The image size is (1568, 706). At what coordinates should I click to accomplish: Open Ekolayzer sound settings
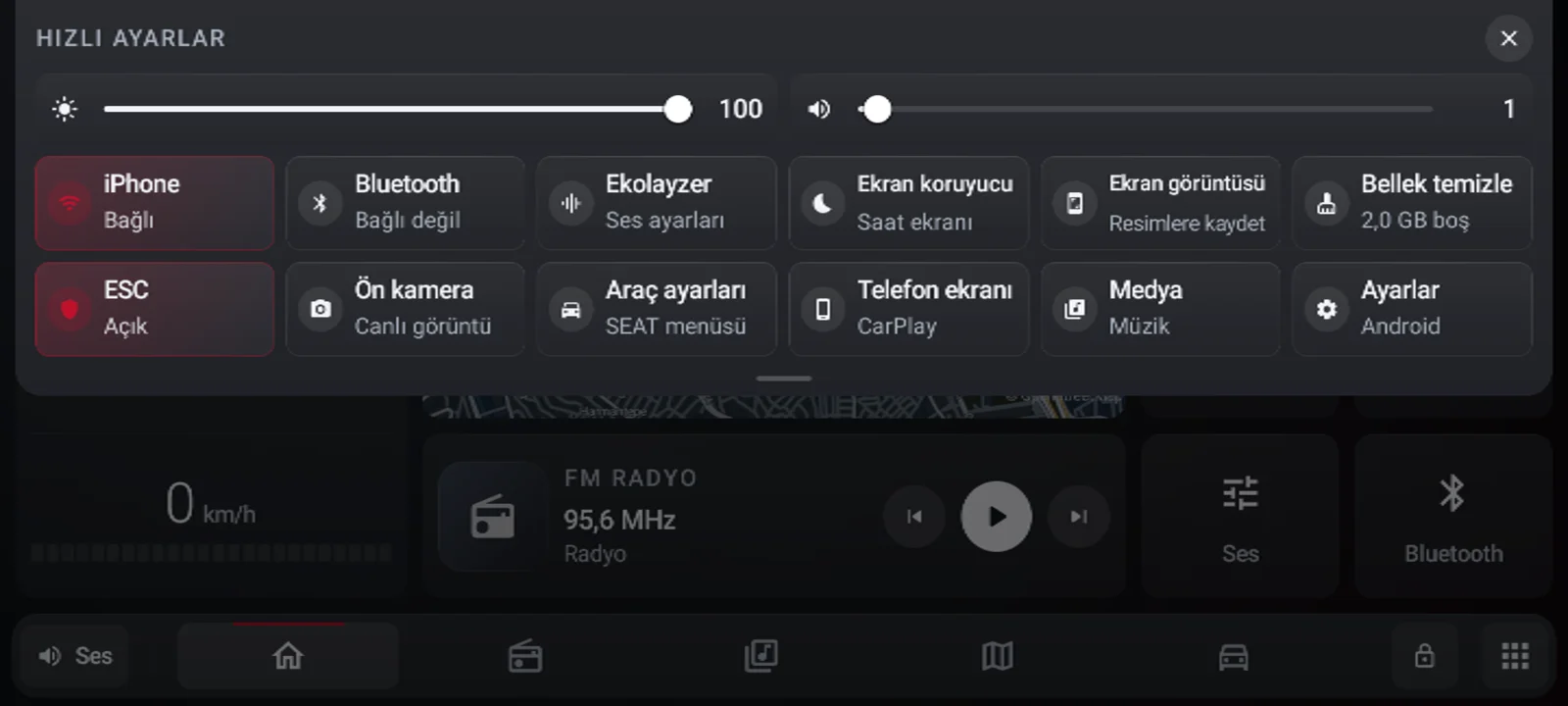coord(657,203)
